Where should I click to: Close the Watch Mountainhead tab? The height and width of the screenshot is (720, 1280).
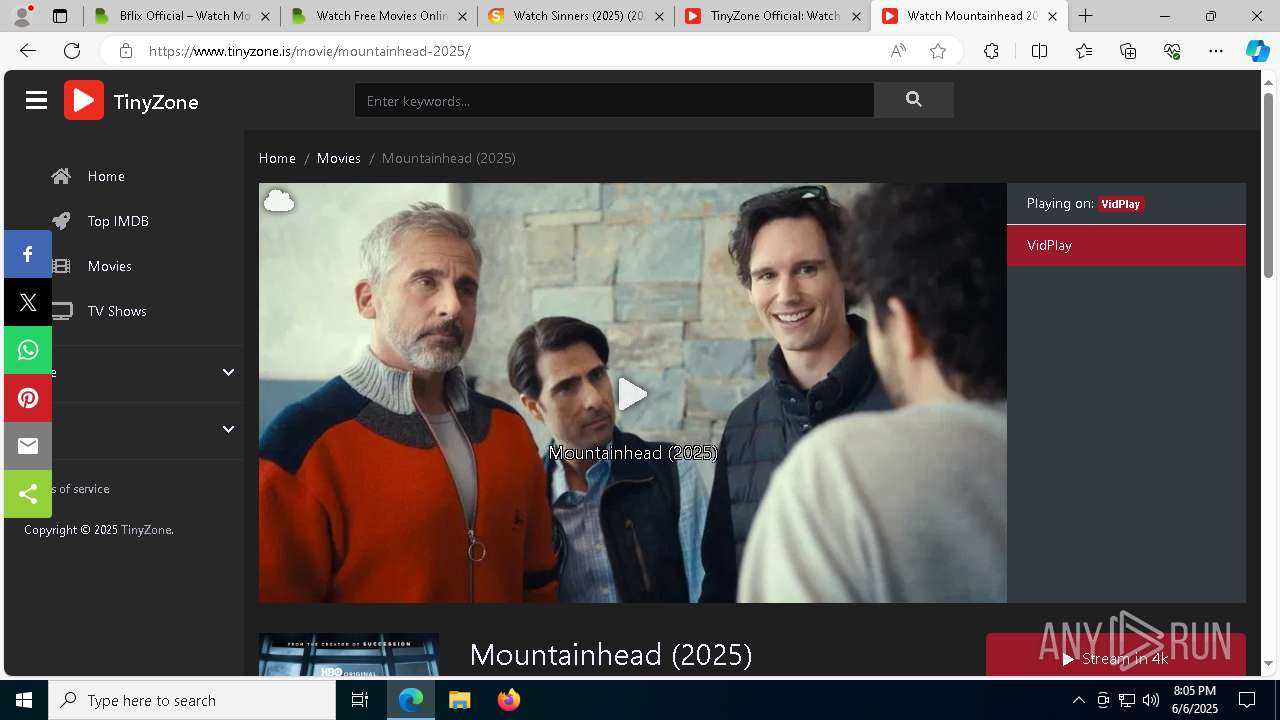tap(1052, 16)
